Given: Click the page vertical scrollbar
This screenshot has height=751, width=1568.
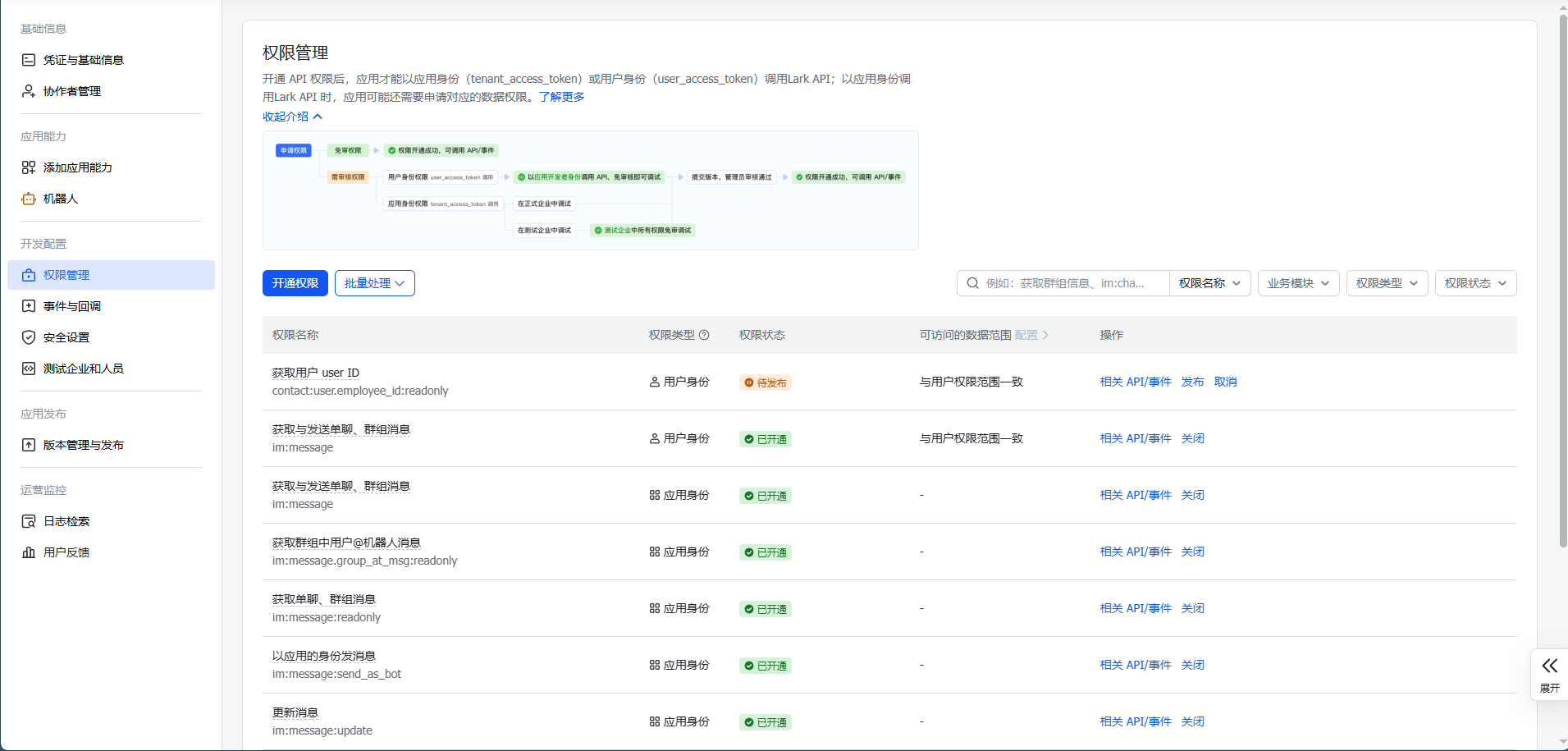Looking at the screenshot, I should (1562, 279).
